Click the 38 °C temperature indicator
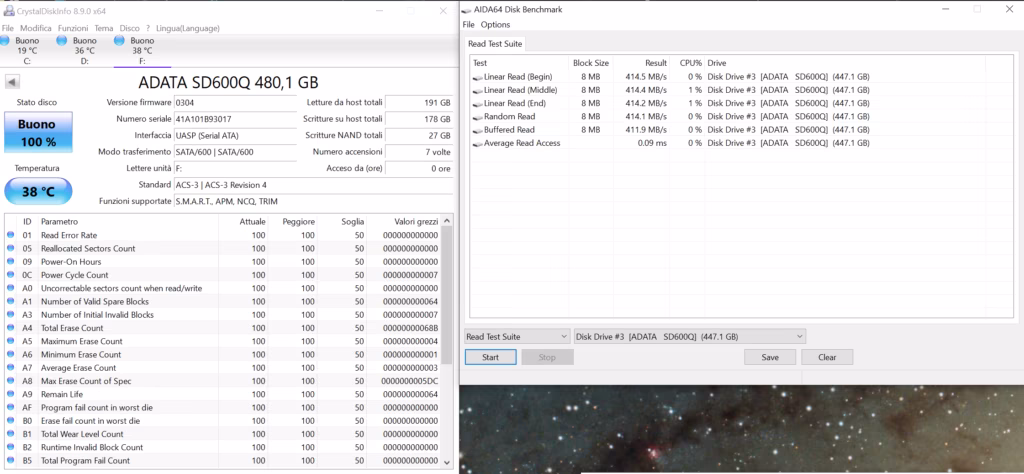 pos(39,192)
